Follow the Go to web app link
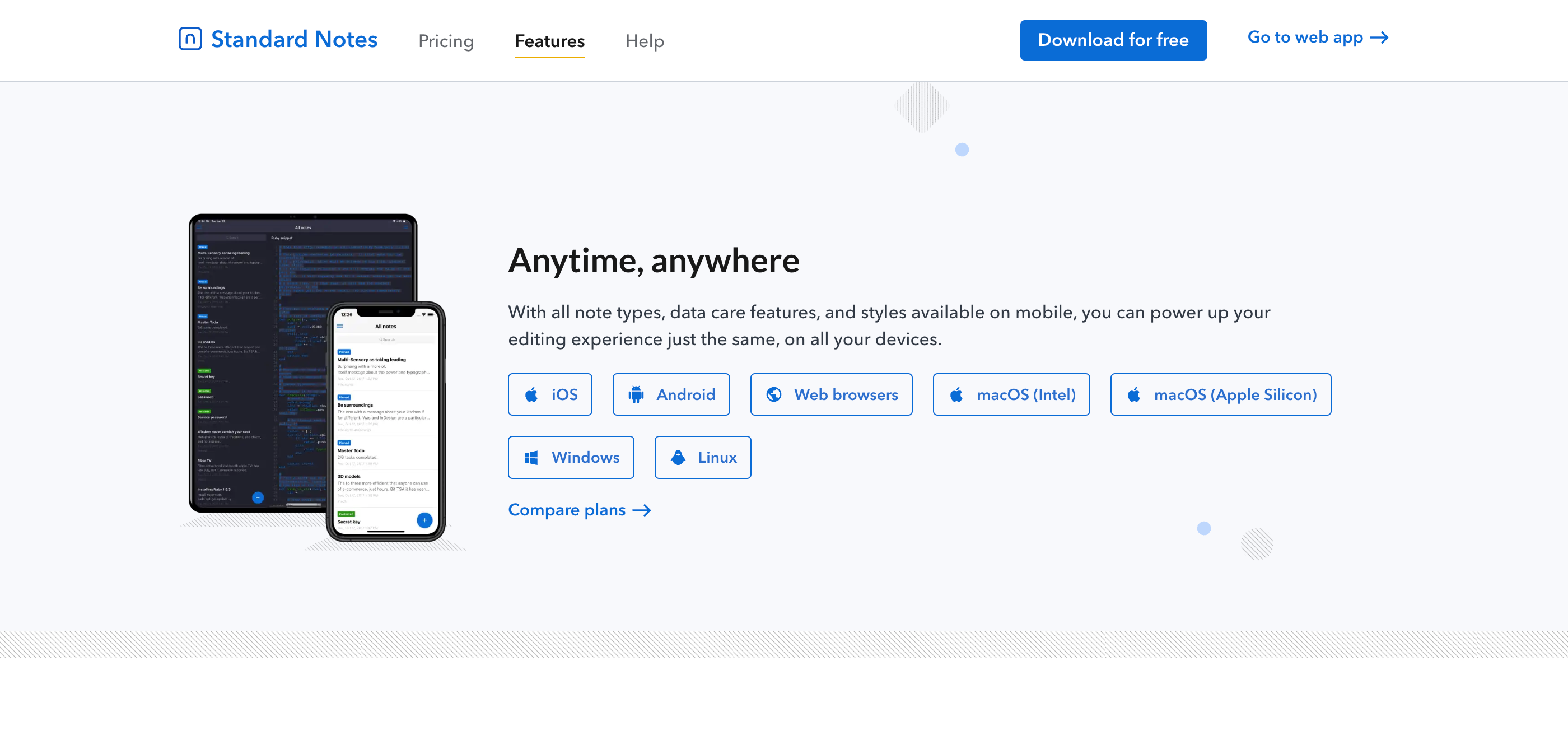Viewport: 1568px width, 735px height. [1304, 38]
